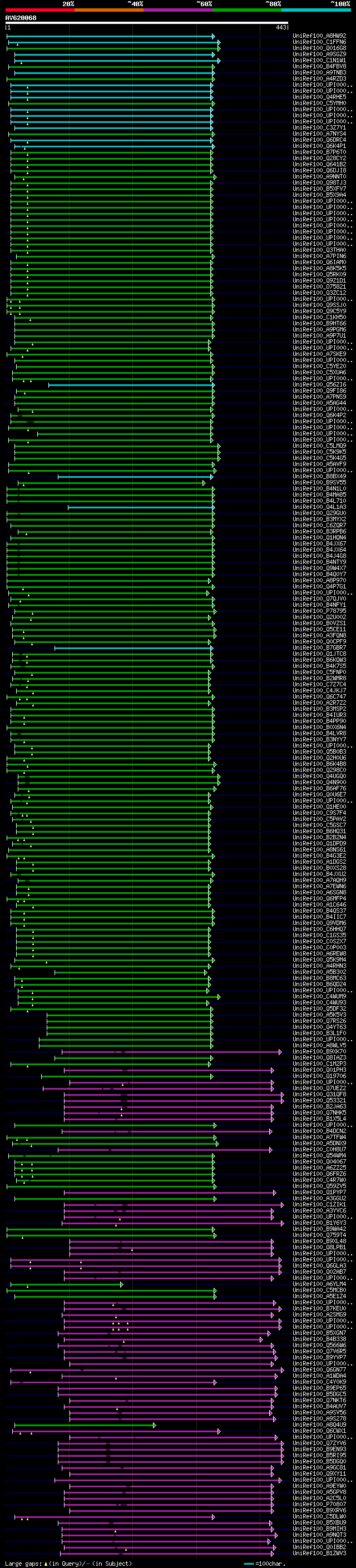356x1568 pixels.
Task: Open hit UniRef100_C5DLW0
Action: coord(319,1516)
